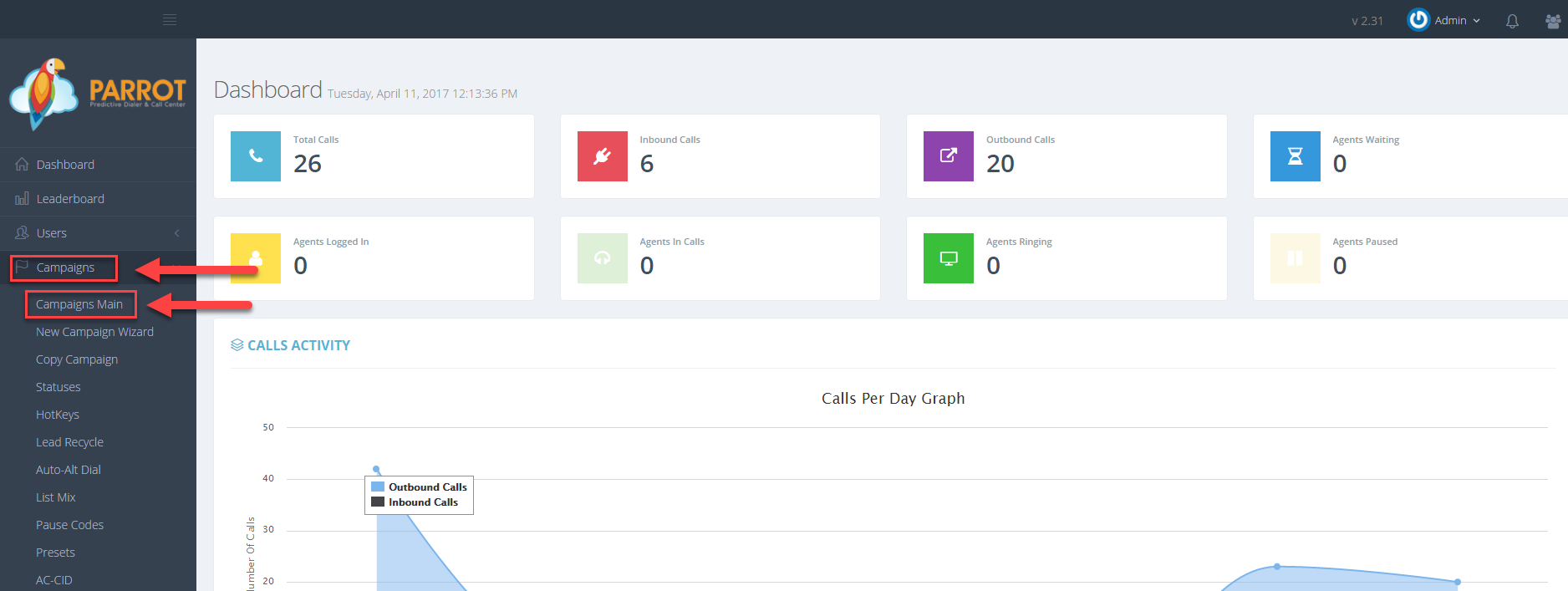Open AC-CID settings
Image resolution: width=1568 pixels, height=591 pixels.
point(54,580)
